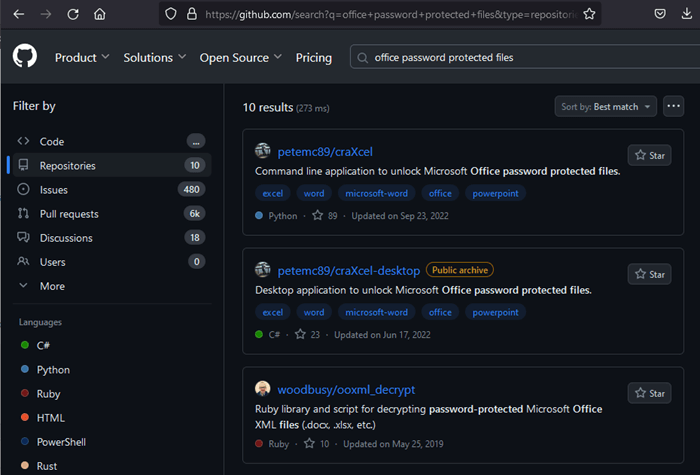700x475 pixels.
Task: Click the woodbusy/ooxml_decrypt avatar
Action: pos(262,389)
